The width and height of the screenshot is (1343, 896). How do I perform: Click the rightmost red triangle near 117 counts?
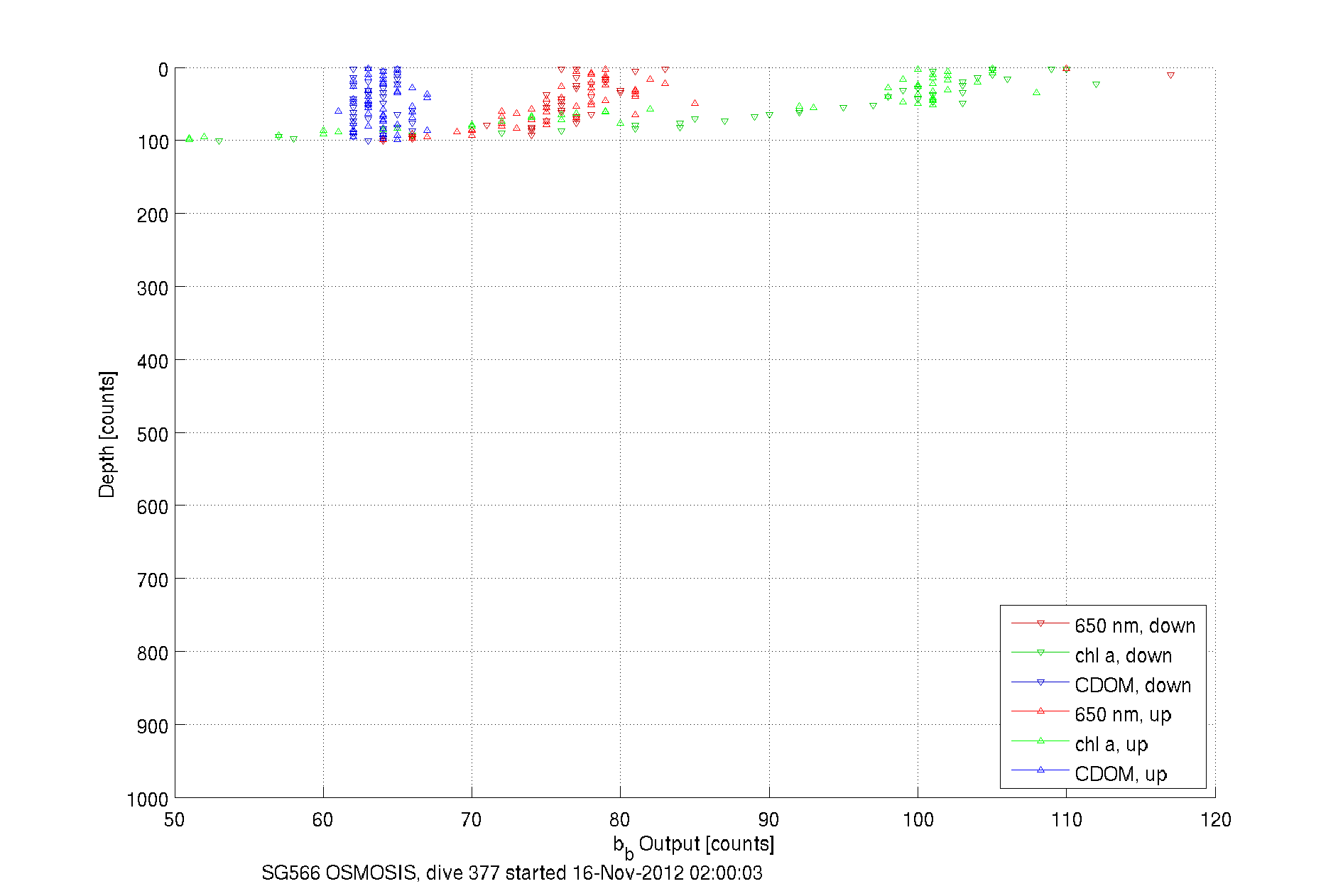click(x=1170, y=75)
